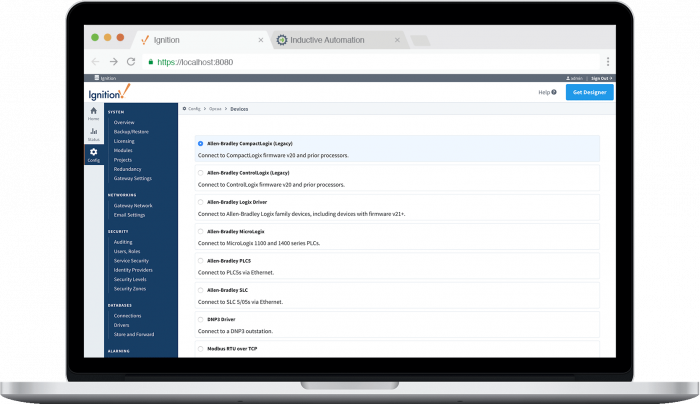Switch to Inductive Automation tab

338,40
